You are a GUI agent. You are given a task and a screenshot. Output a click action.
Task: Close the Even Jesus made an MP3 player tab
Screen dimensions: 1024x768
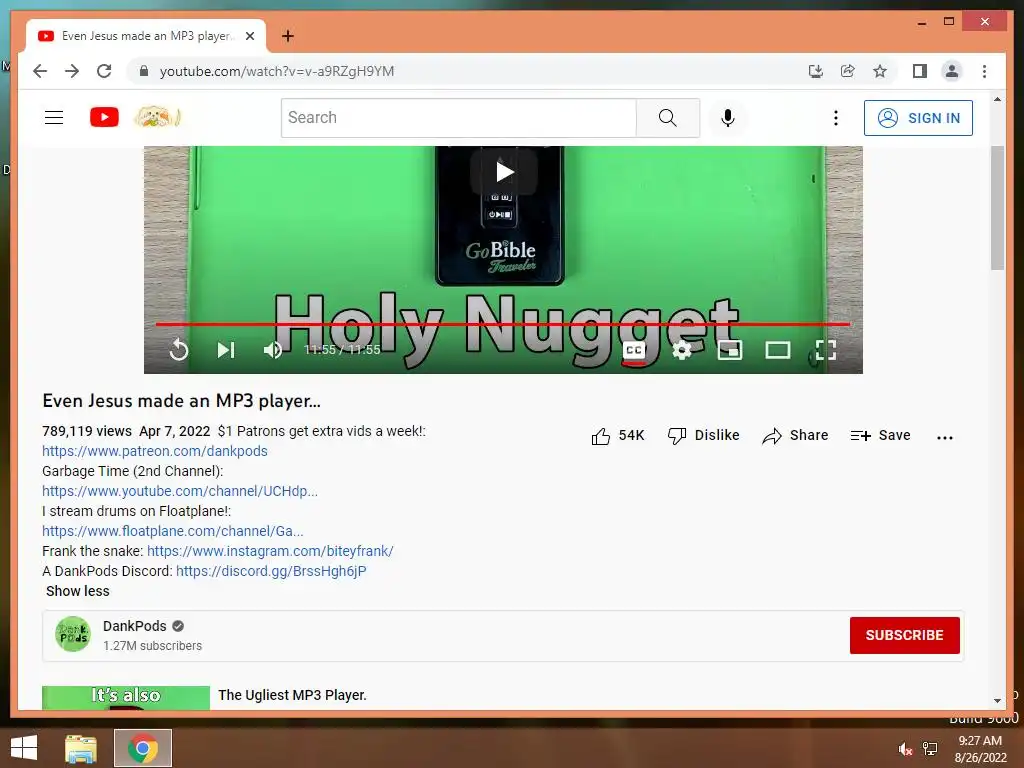tap(249, 36)
